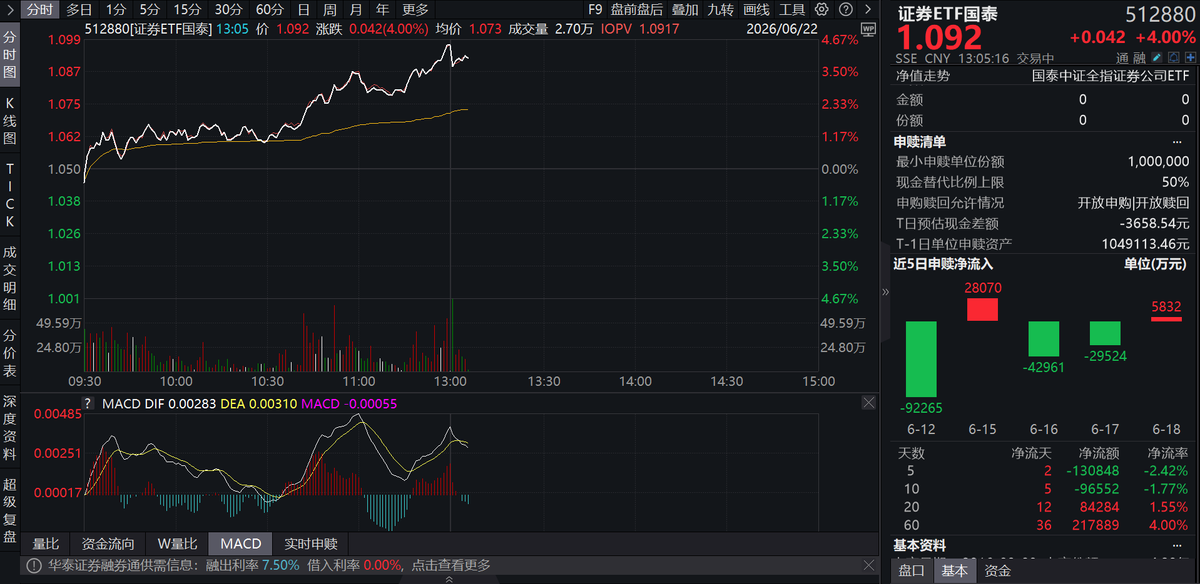This screenshot has height=584, width=1200.
Task: Click the WP monitor icon
Action: tap(867, 29)
